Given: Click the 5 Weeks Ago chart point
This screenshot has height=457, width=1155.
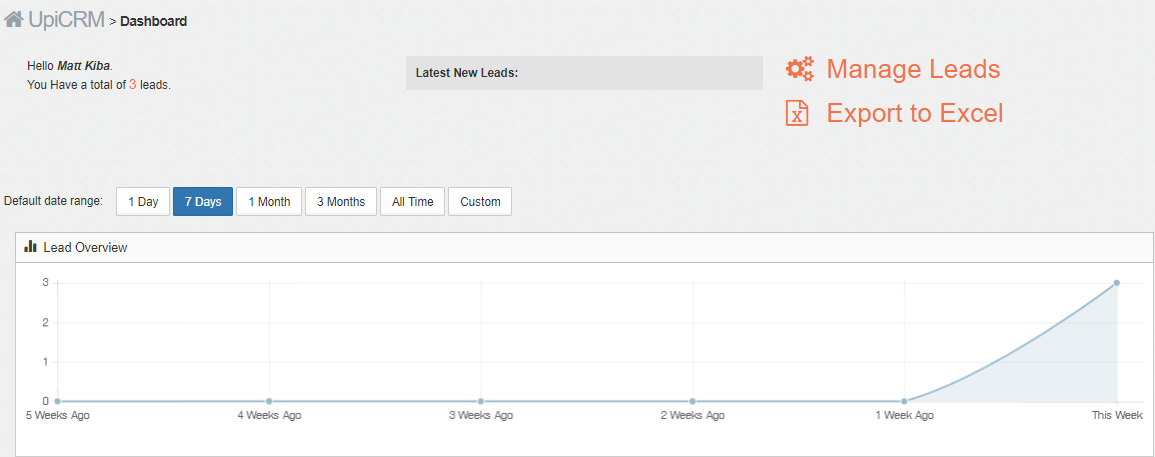Looking at the screenshot, I should (57, 401).
